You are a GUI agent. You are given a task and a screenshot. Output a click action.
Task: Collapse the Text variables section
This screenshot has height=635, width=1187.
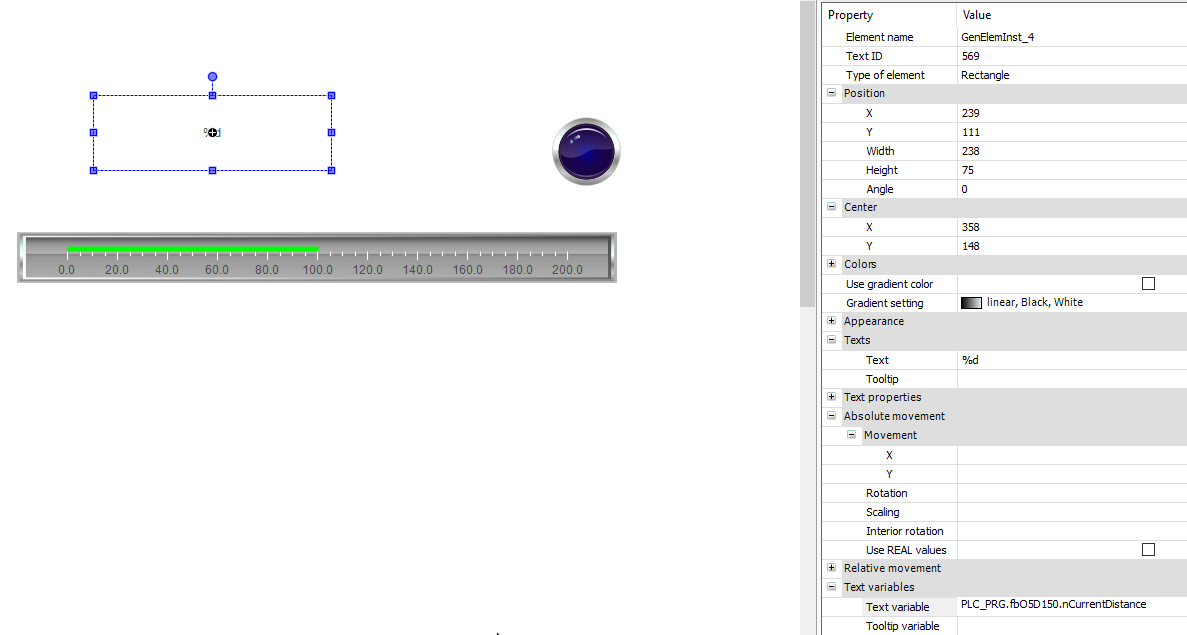click(x=831, y=587)
